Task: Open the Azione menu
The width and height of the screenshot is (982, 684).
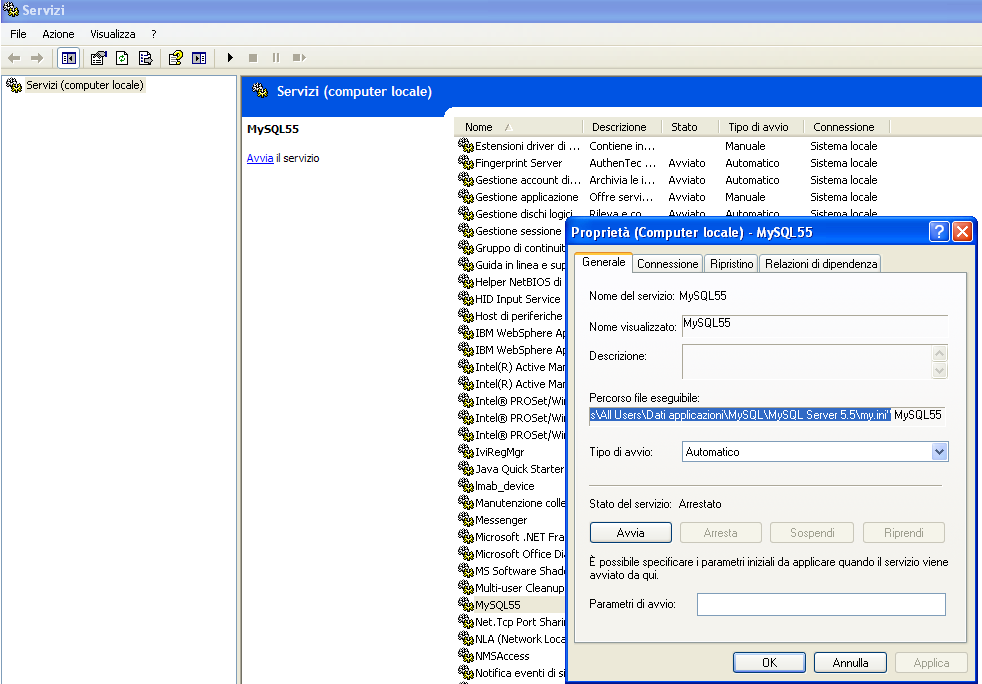Action: 58,34
